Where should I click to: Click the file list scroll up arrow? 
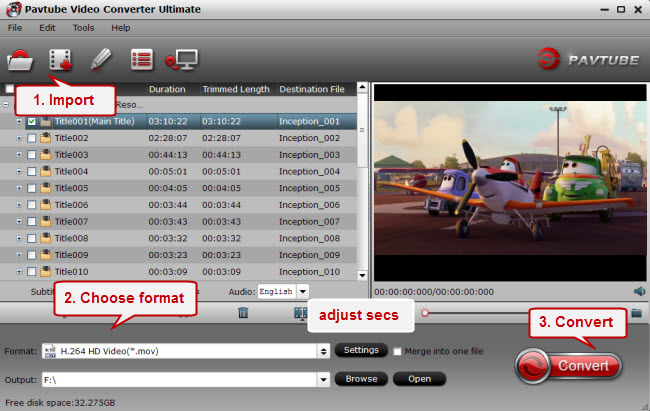pos(362,87)
